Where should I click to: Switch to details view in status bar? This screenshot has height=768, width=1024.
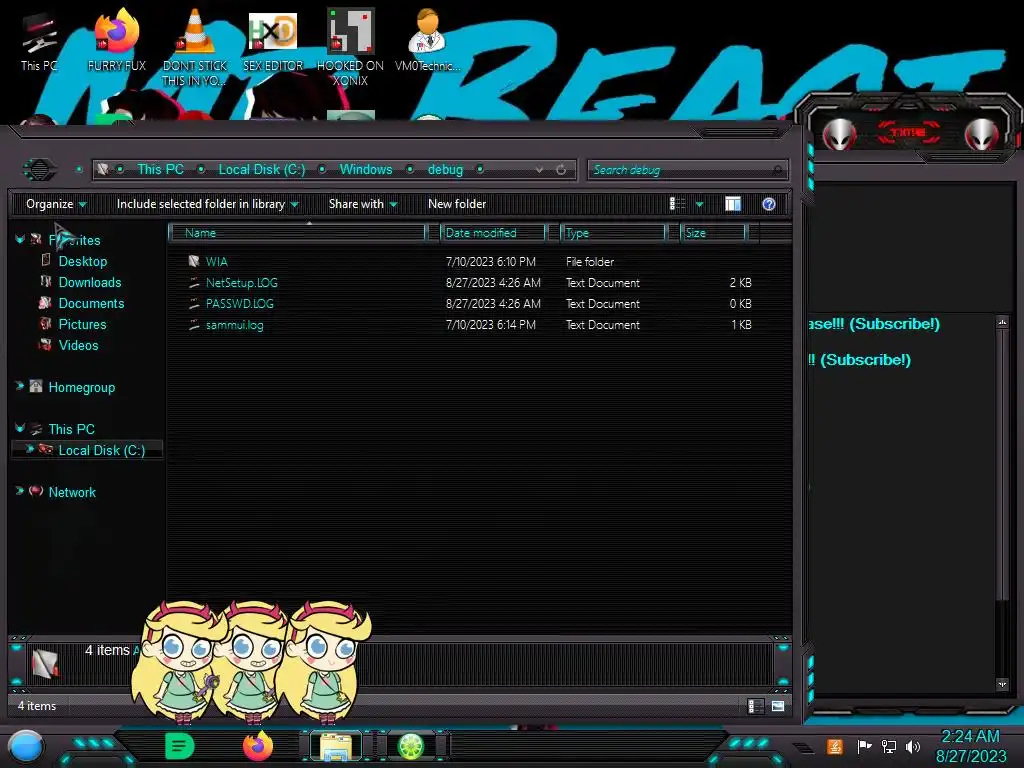coord(756,706)
